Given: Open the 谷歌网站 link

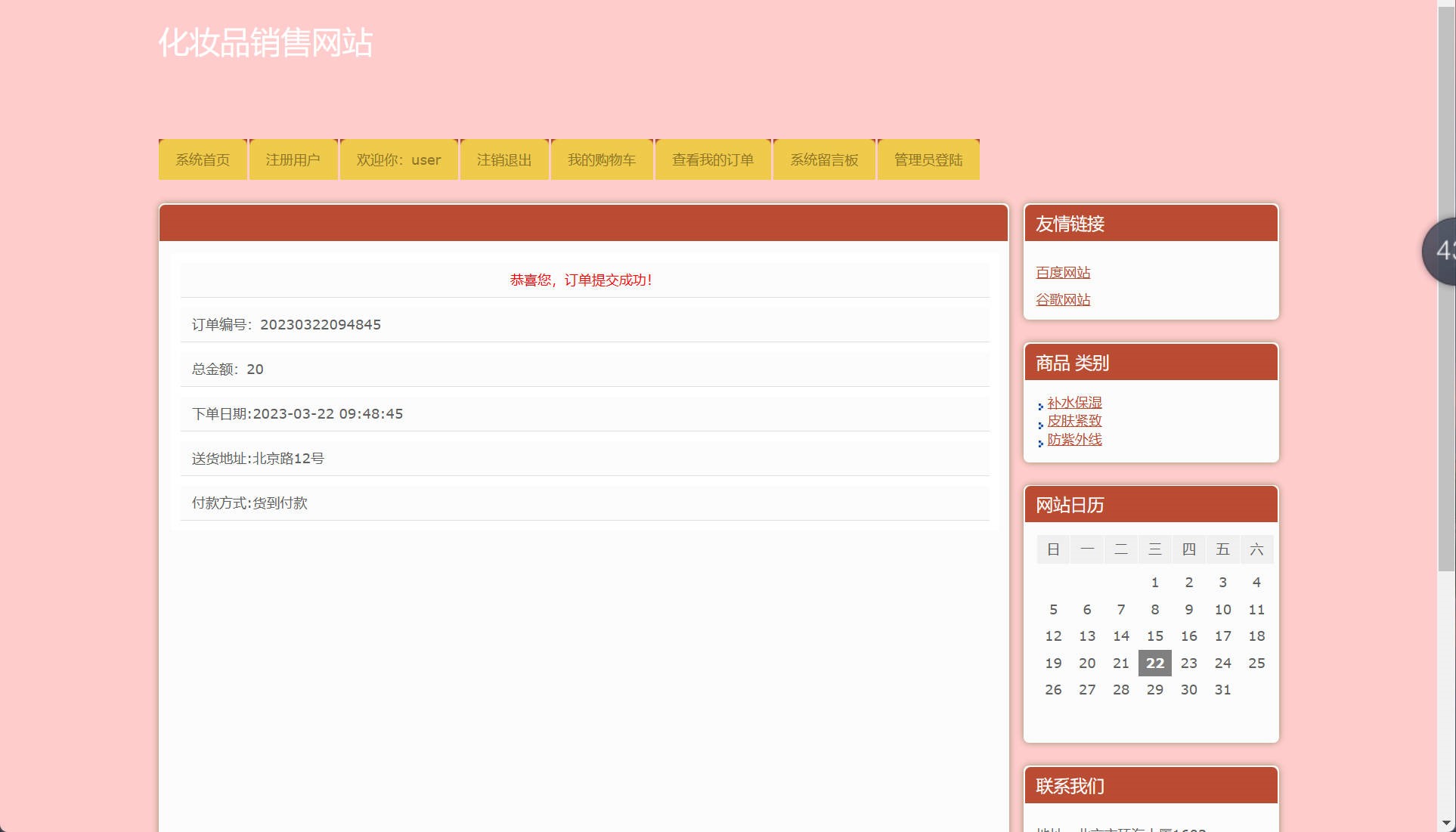Looking at the screenshot, I should click(x=1062, y=300).
